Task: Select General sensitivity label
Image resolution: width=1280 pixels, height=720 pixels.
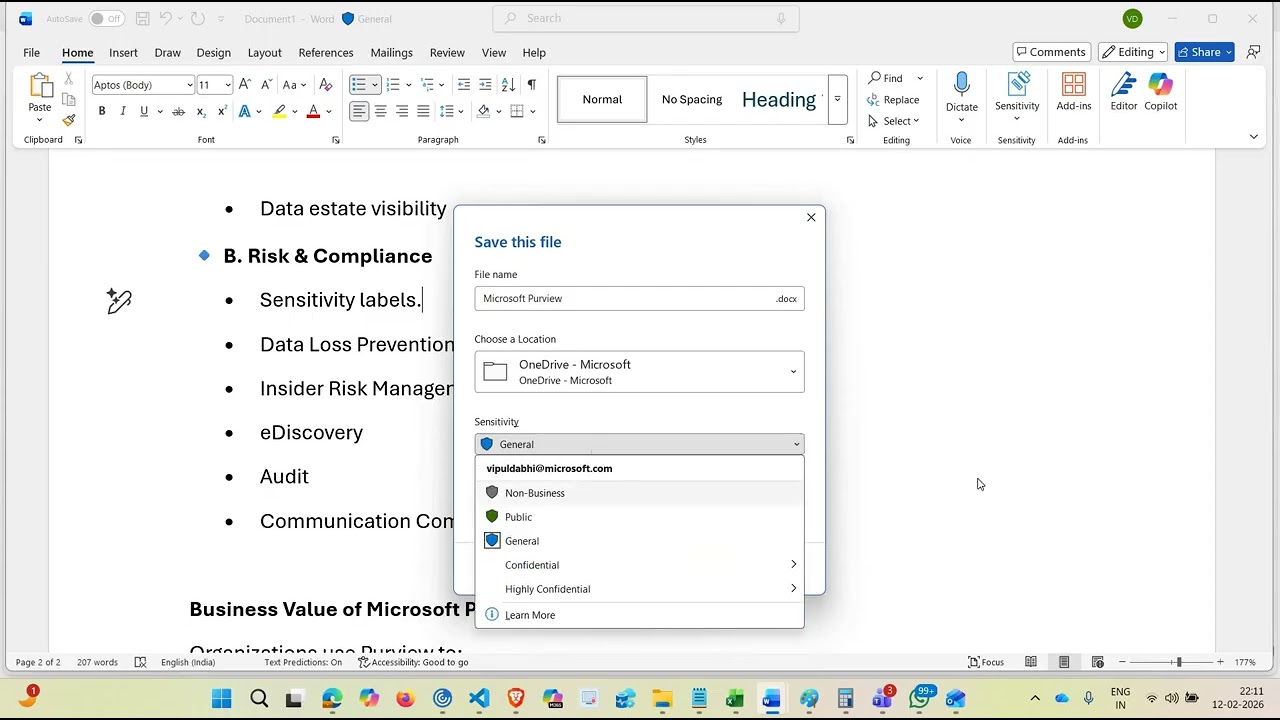Action: pyautogui.click(x=639, y=541)
